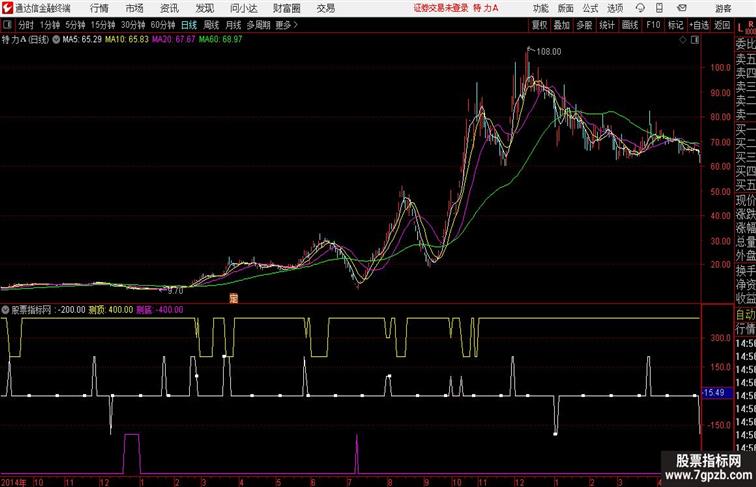Switch to 30分钟 period
The width and height of the screenshot is (756, 487).
[x=133, y=25]
